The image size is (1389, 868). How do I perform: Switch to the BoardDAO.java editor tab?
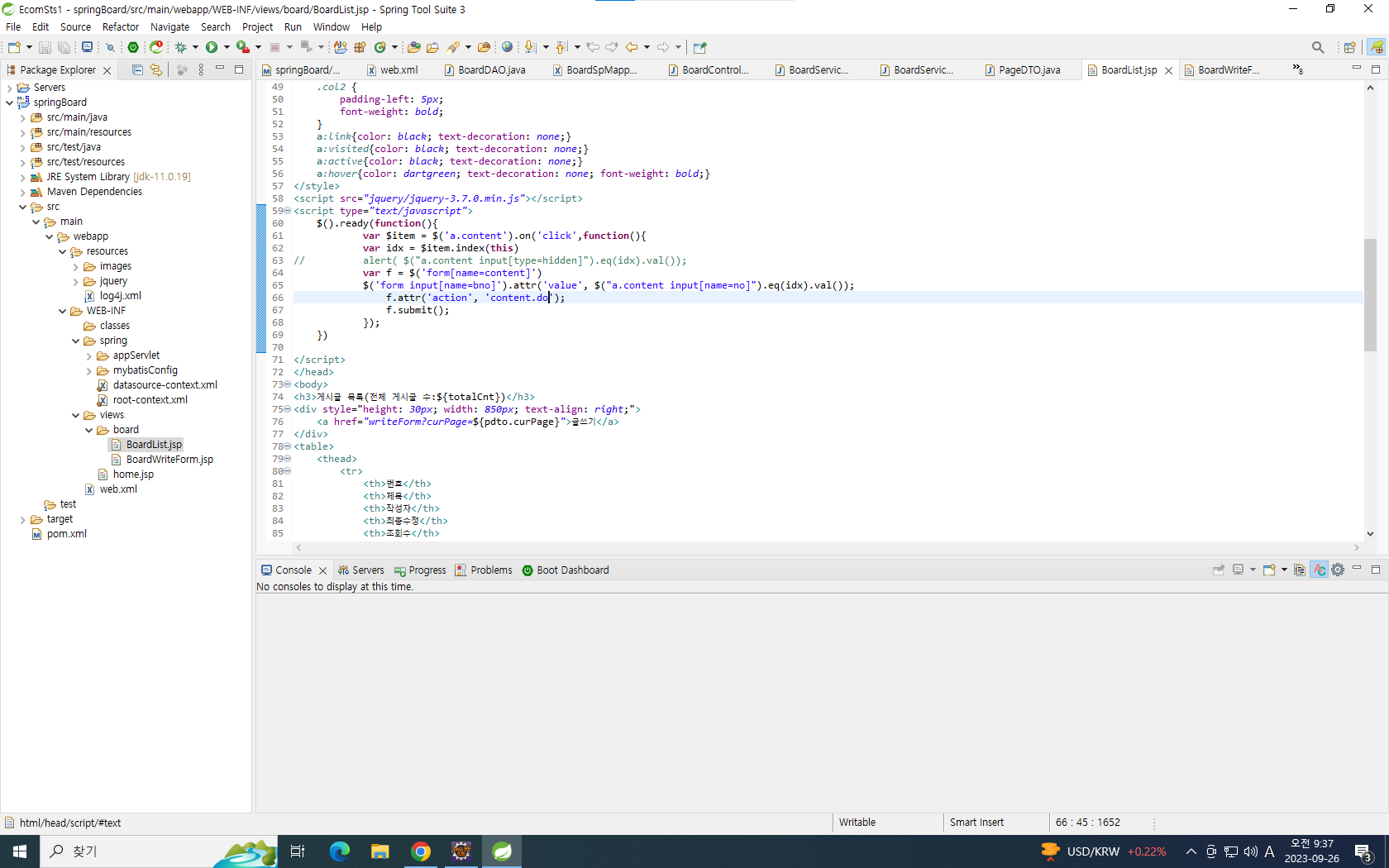point(485,70)
